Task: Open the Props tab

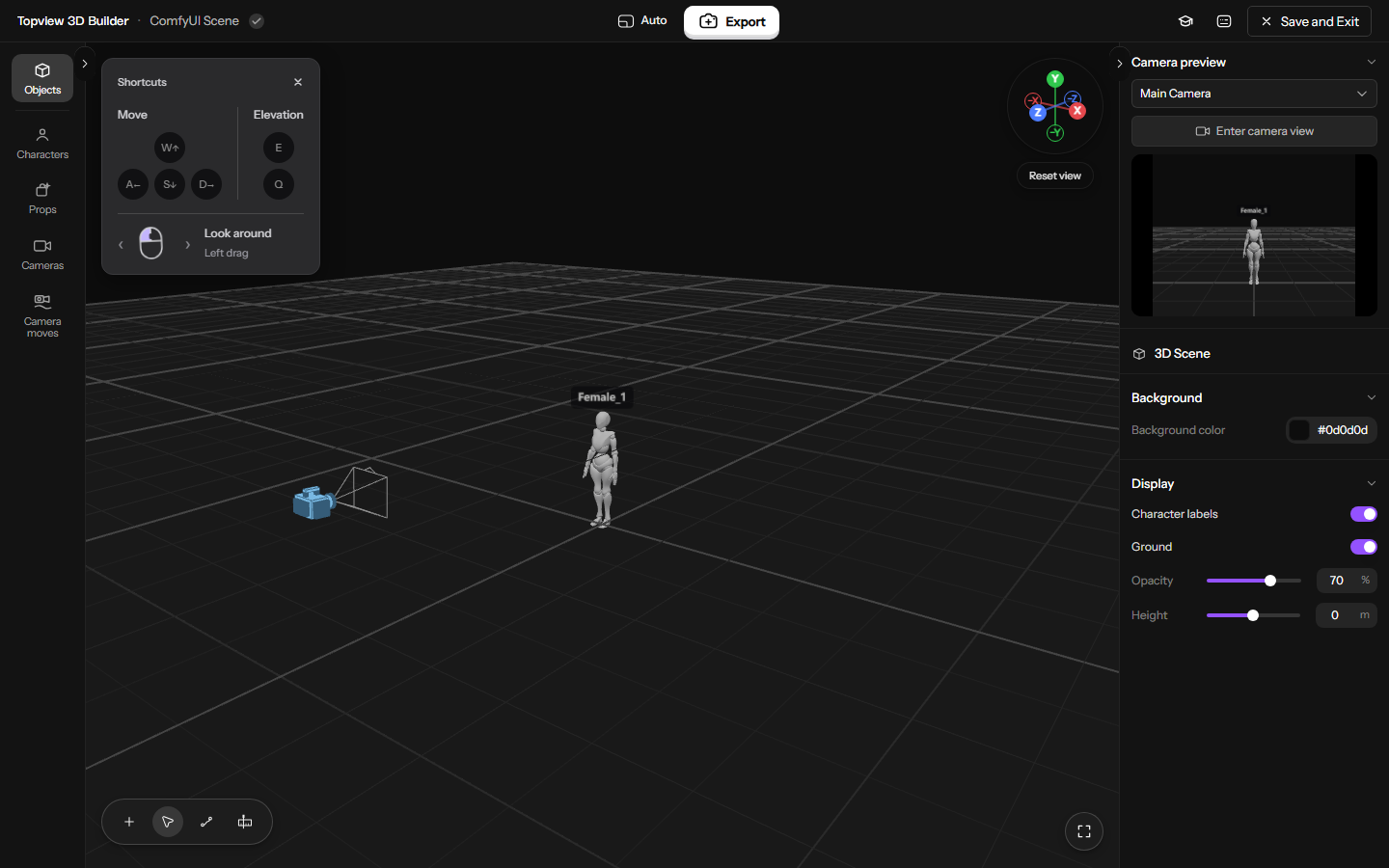Action: pos(42,198)
